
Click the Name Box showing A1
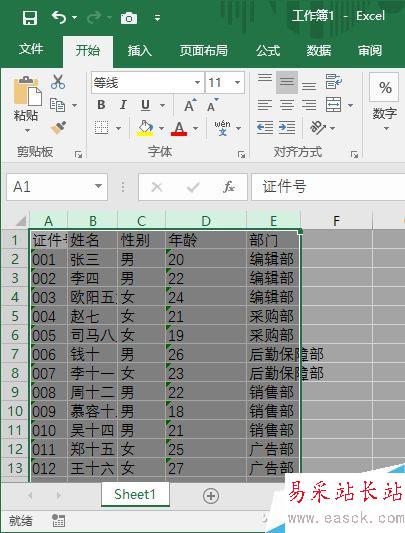pos(57,187)
